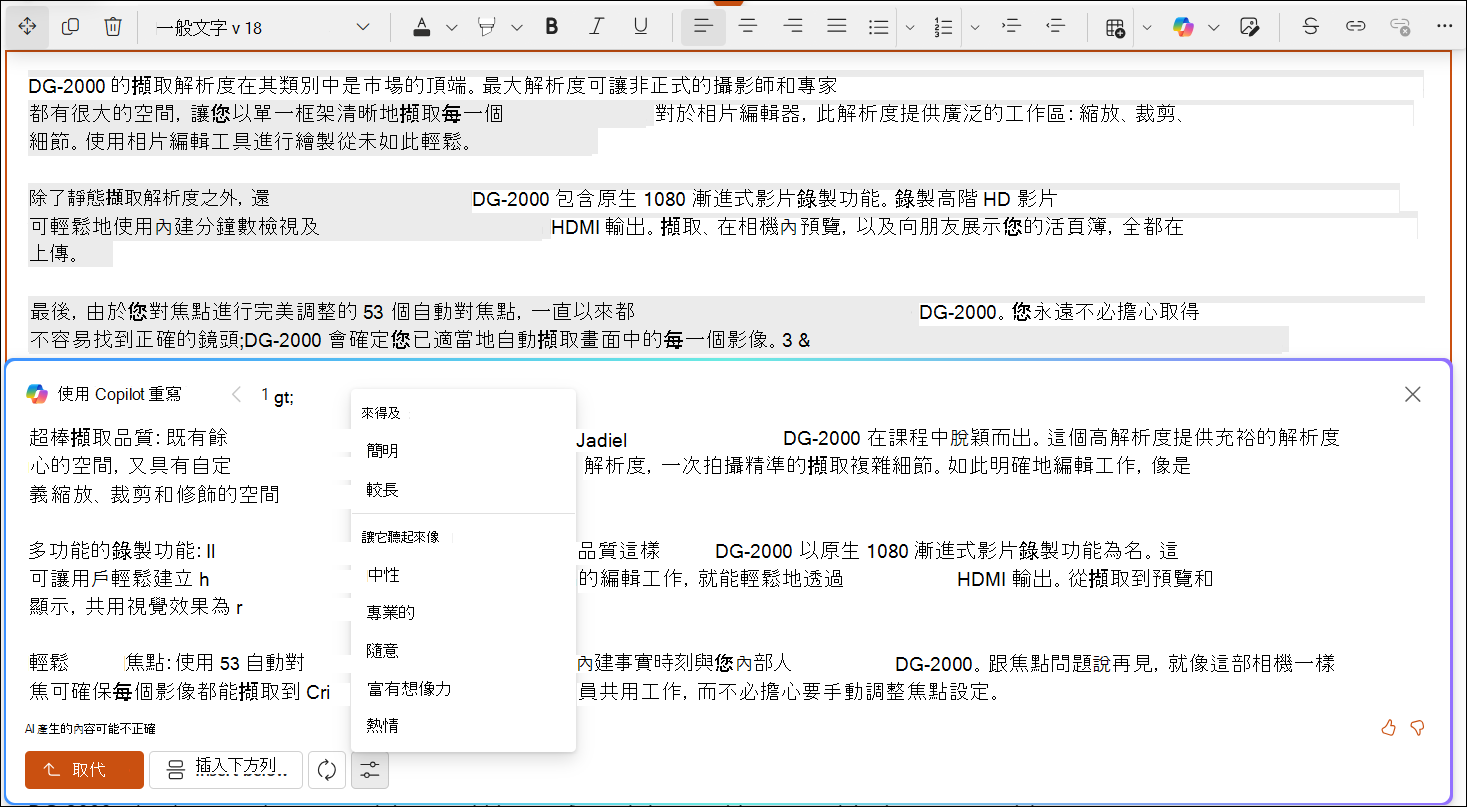Expand Copilot toolbar options arrow
1467x807 pixels.
(1214, 27)
